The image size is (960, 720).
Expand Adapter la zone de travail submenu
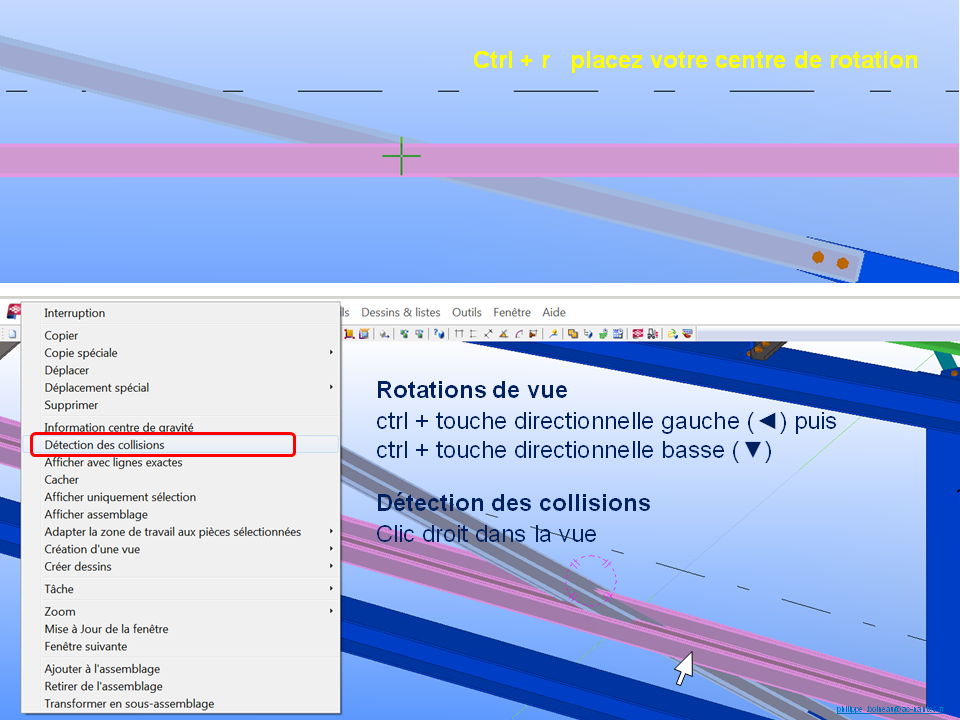coord(181,532)
